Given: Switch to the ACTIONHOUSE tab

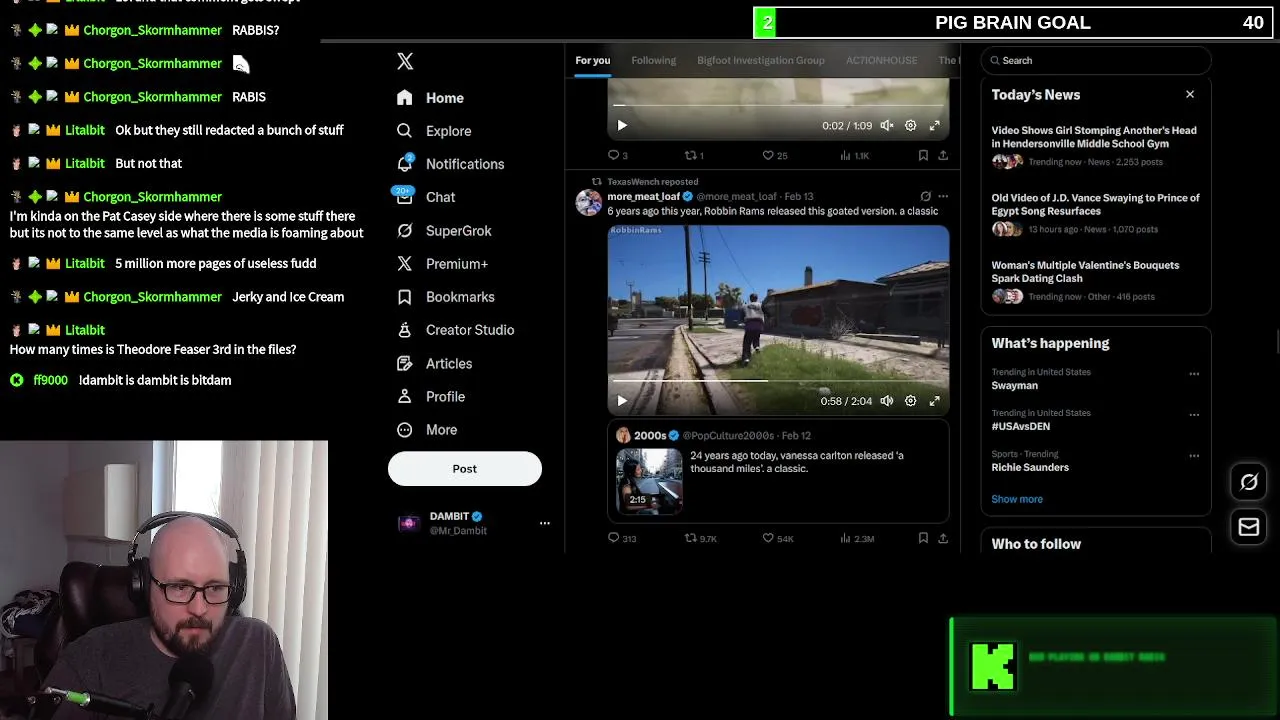Looking at the screenshot, I should [x=881, y=61].
